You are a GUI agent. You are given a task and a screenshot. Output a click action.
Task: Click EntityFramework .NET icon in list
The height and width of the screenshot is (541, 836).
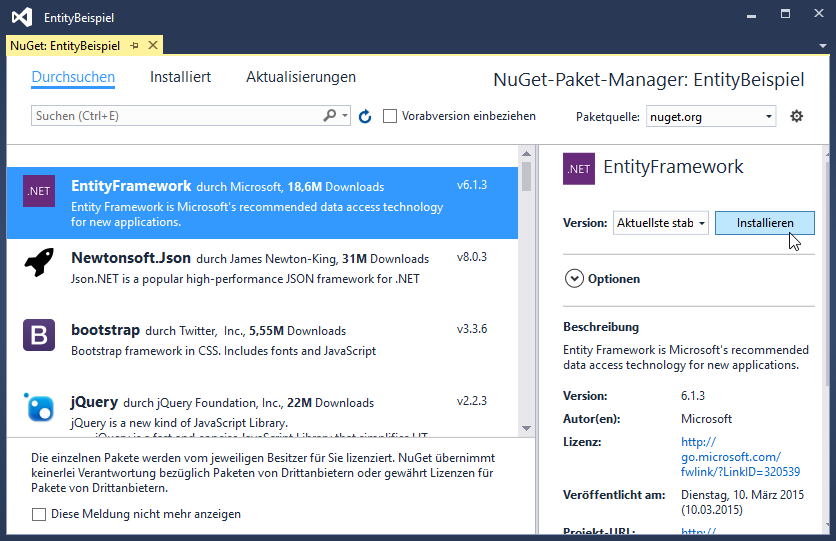click(x=39, y=191)
